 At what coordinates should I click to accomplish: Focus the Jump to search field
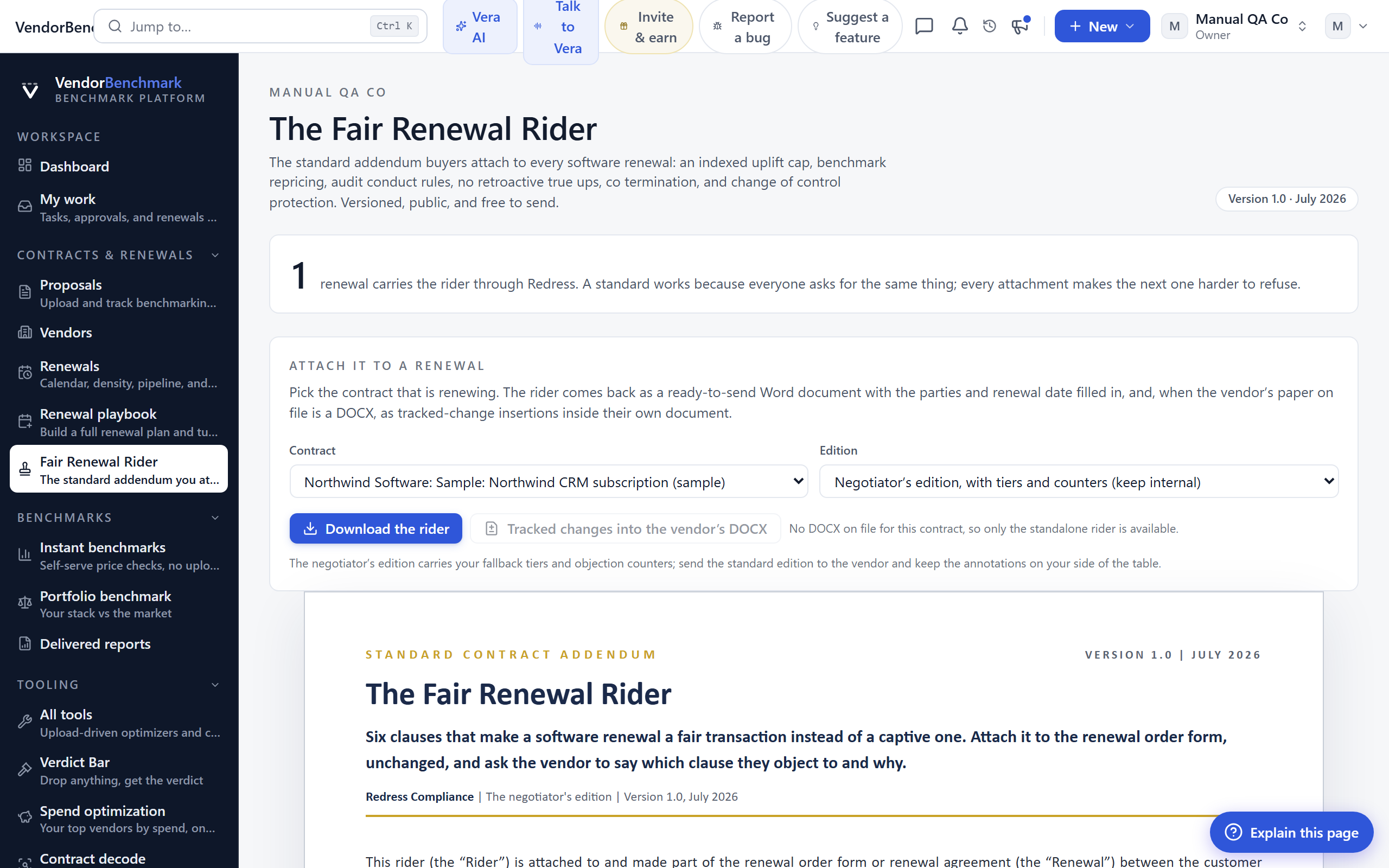pos(260,27)
